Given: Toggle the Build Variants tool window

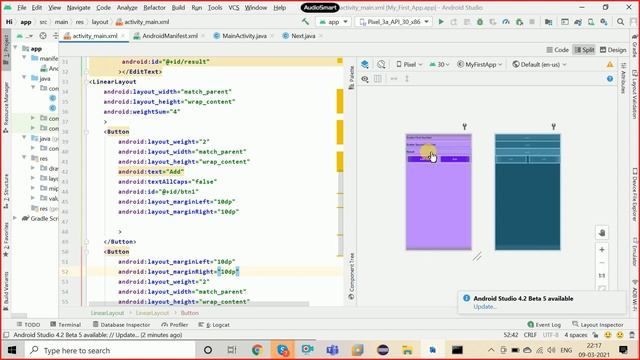Looking at the screenshot, I should [x=6, y=291].
